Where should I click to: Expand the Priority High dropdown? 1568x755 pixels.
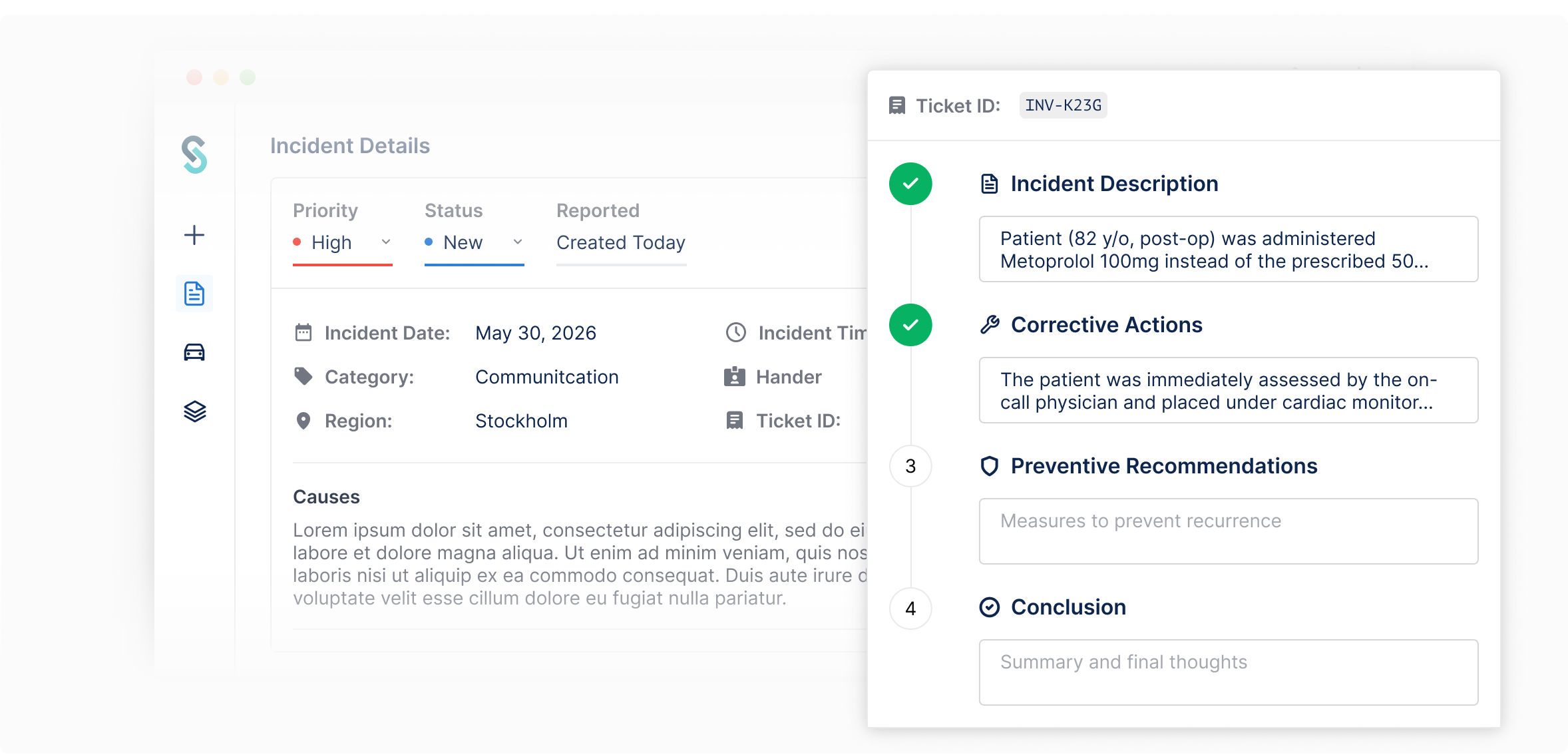coord(343,243)
